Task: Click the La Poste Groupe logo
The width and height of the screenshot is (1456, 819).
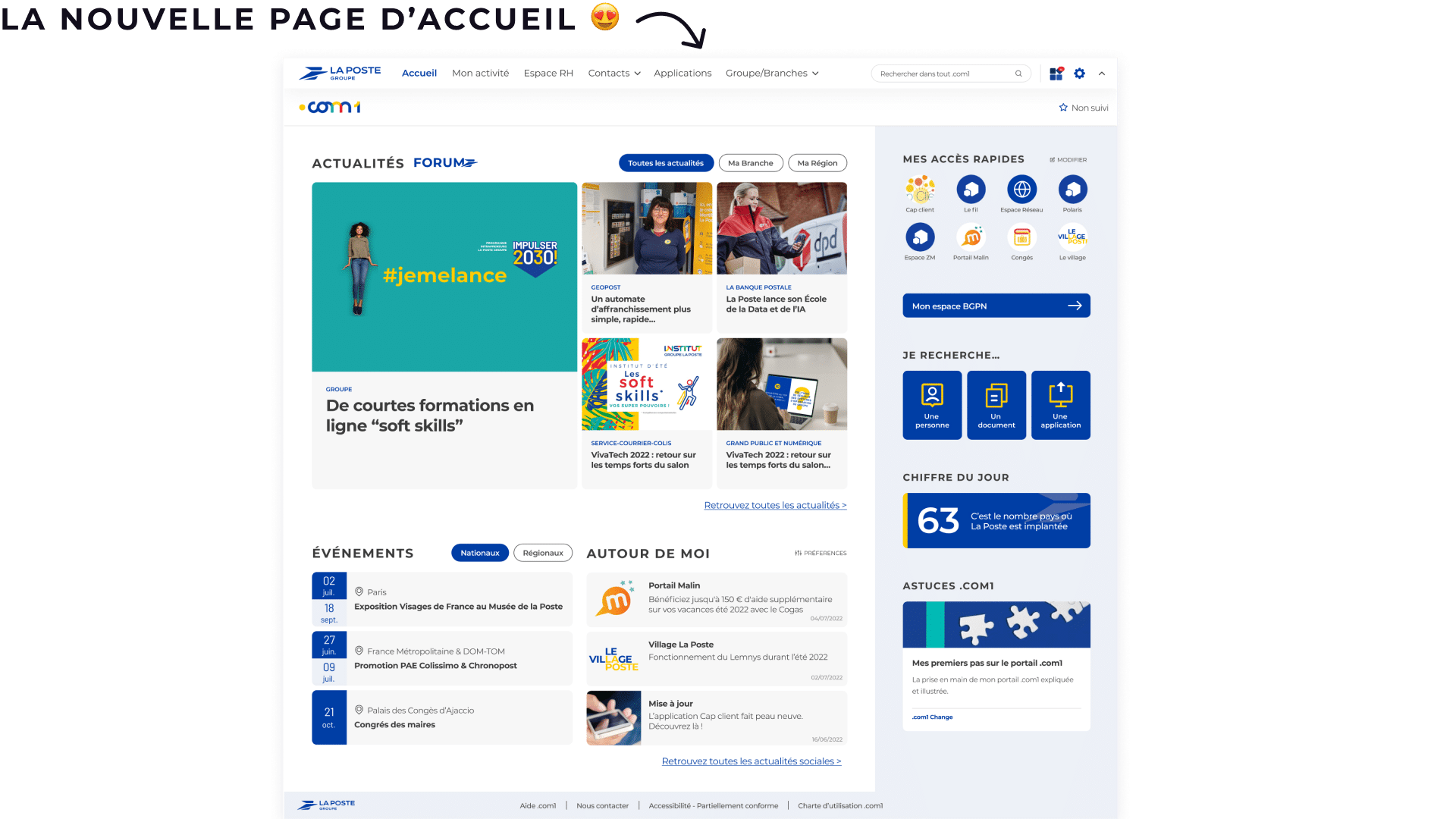Action: (340, 73)
